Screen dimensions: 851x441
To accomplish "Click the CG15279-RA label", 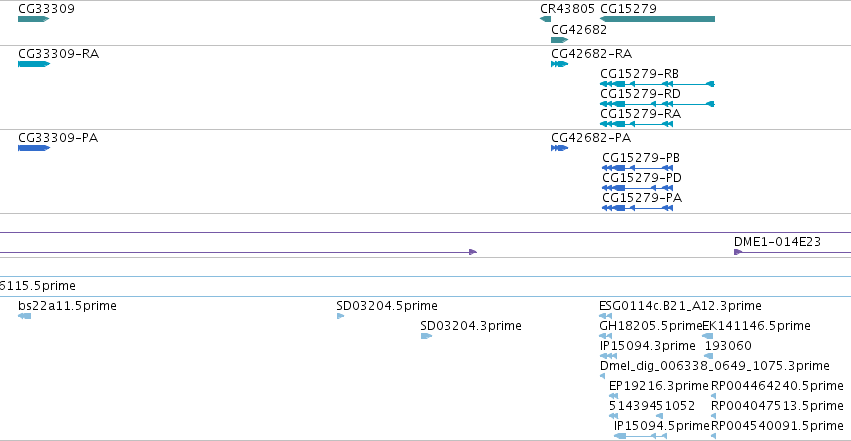I will click(x=640, y=114).
